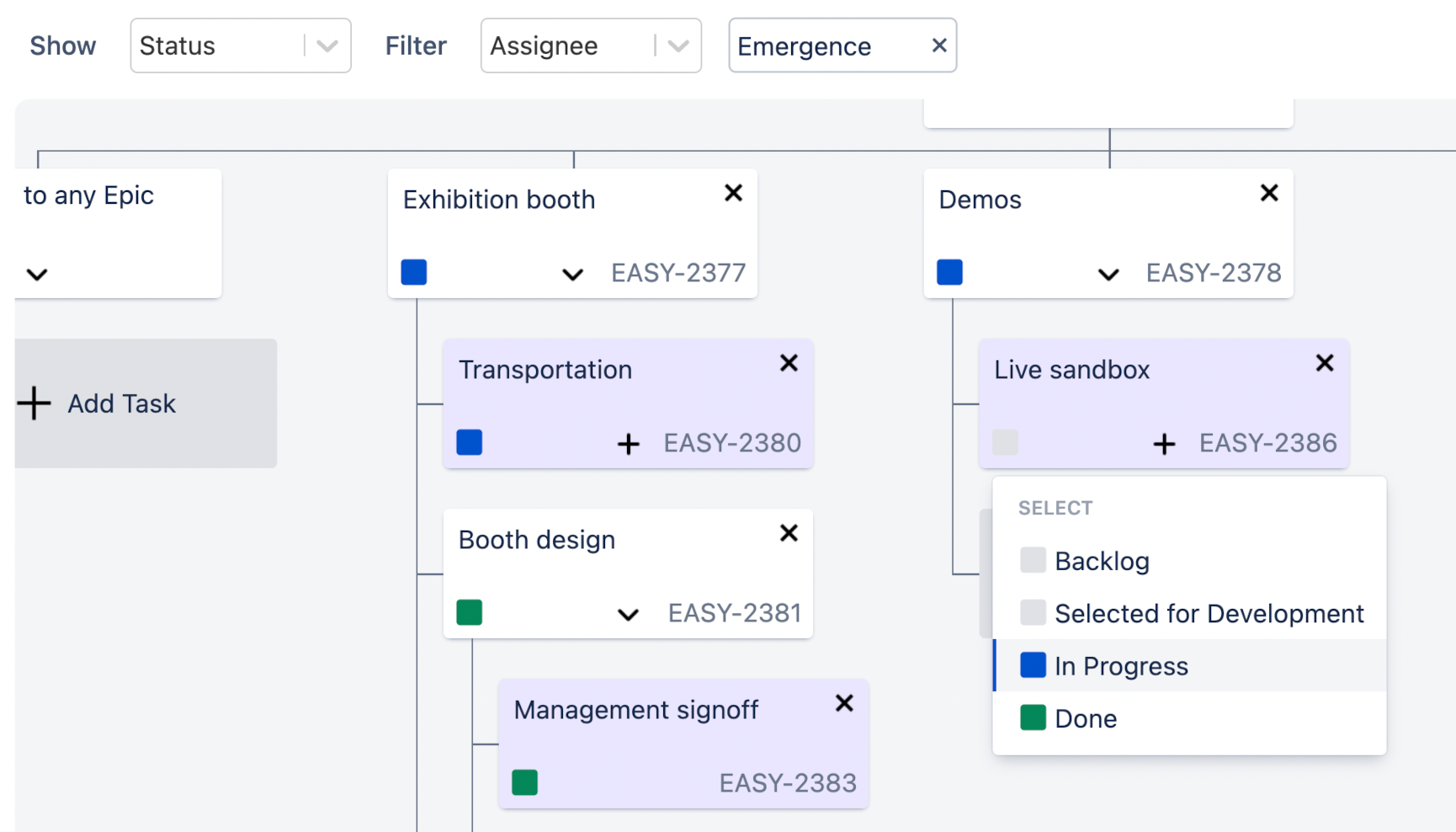Screen dimensions: 1456x832
Task: Remove the Exhibition booth card with its X
Action: click(733, 193)
